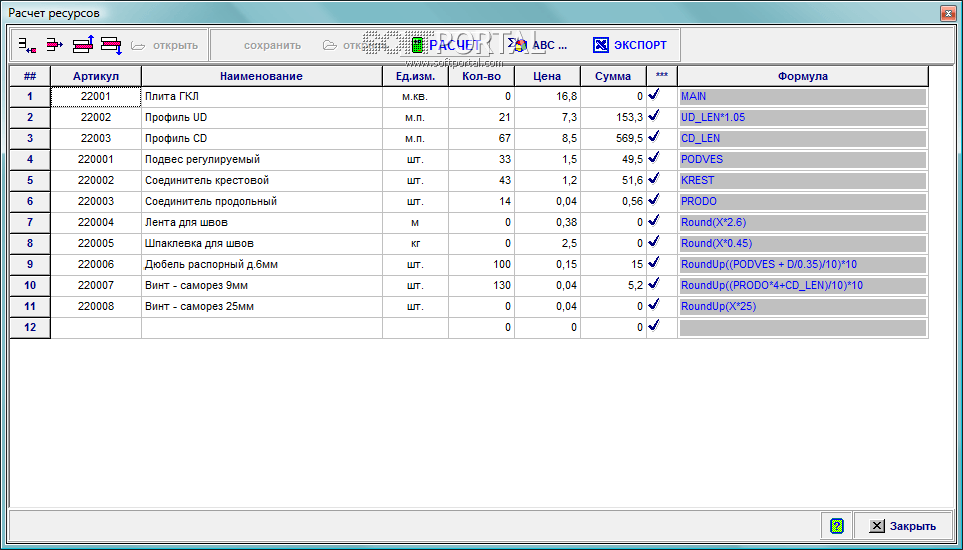Click the Сумма column header
Screen dimensions: 963x550
(613, 76)
